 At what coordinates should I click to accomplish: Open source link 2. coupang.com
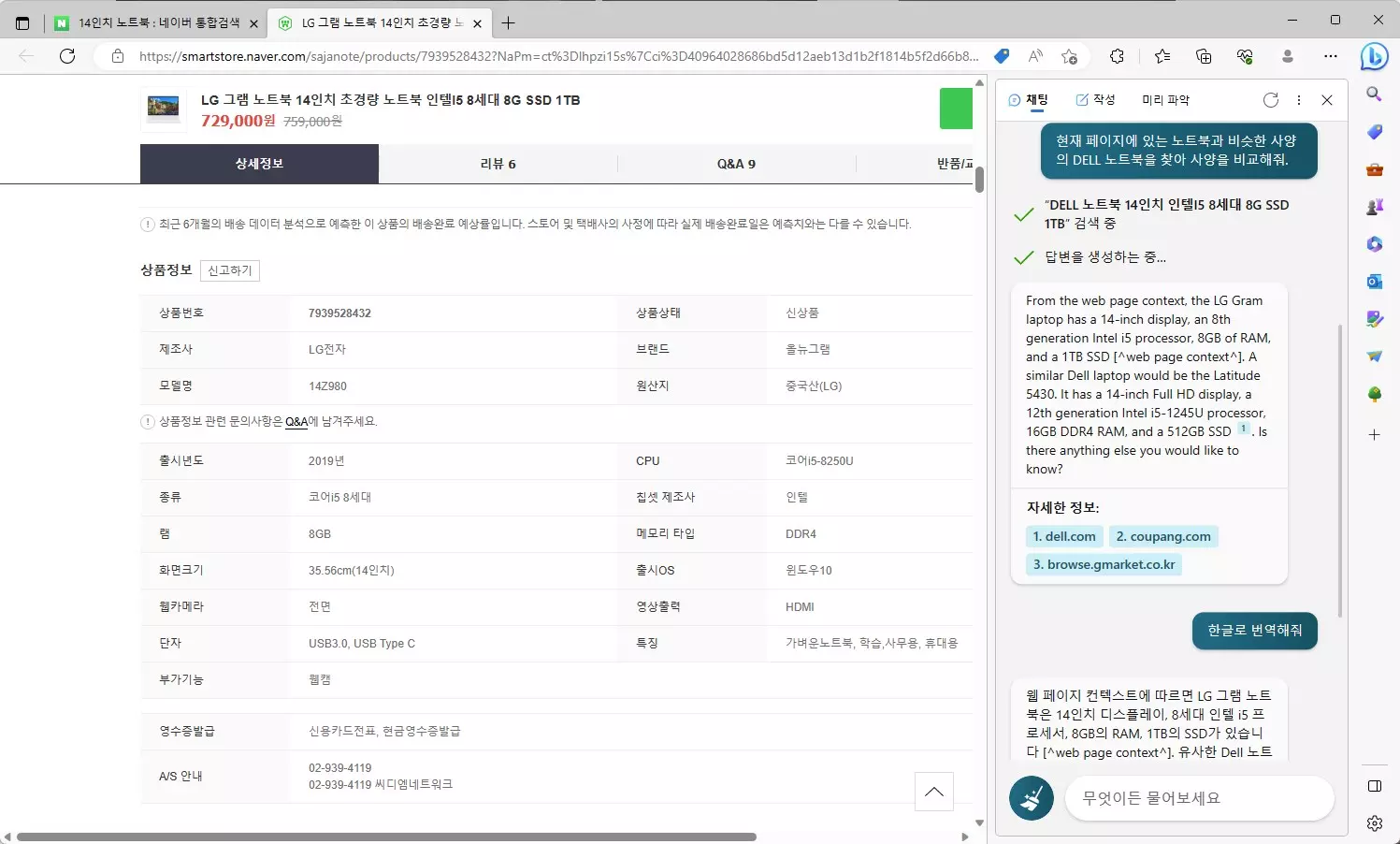click(1163, 536)
